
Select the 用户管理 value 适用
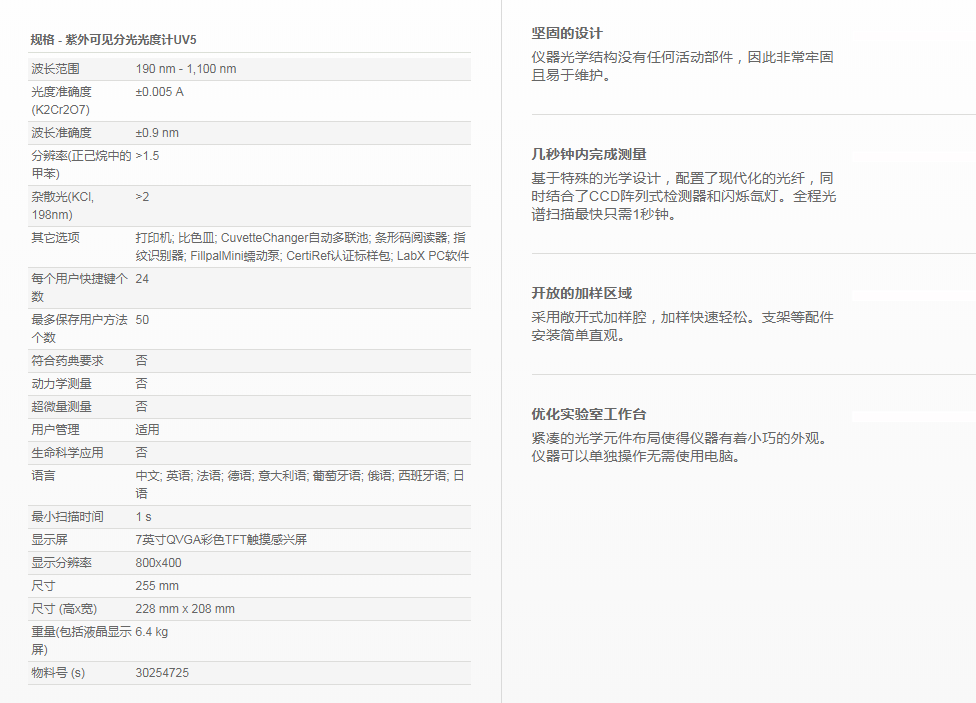(x=147, y=430)
